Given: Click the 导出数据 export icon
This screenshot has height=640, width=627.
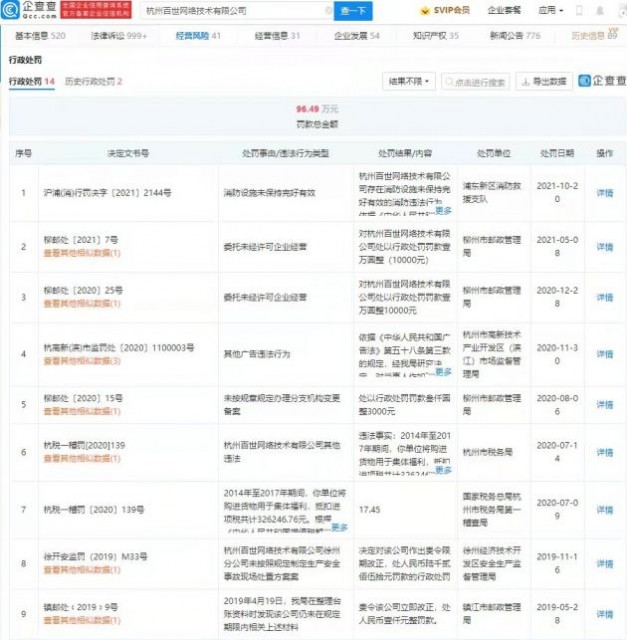Looking at the screenshot, I should click(x=528, y=81).
